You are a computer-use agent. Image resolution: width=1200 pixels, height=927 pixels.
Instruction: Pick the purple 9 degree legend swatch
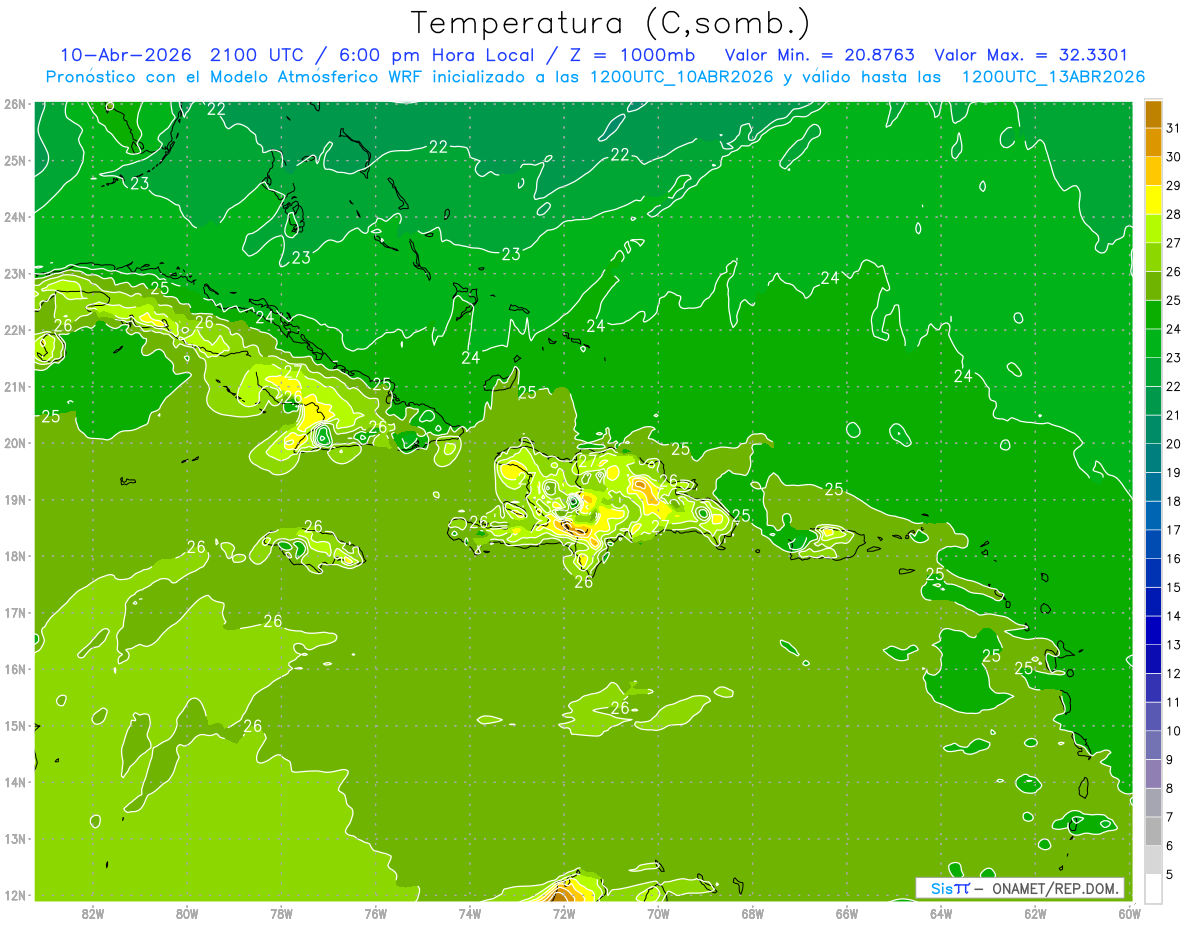(x=1153, y=745)
